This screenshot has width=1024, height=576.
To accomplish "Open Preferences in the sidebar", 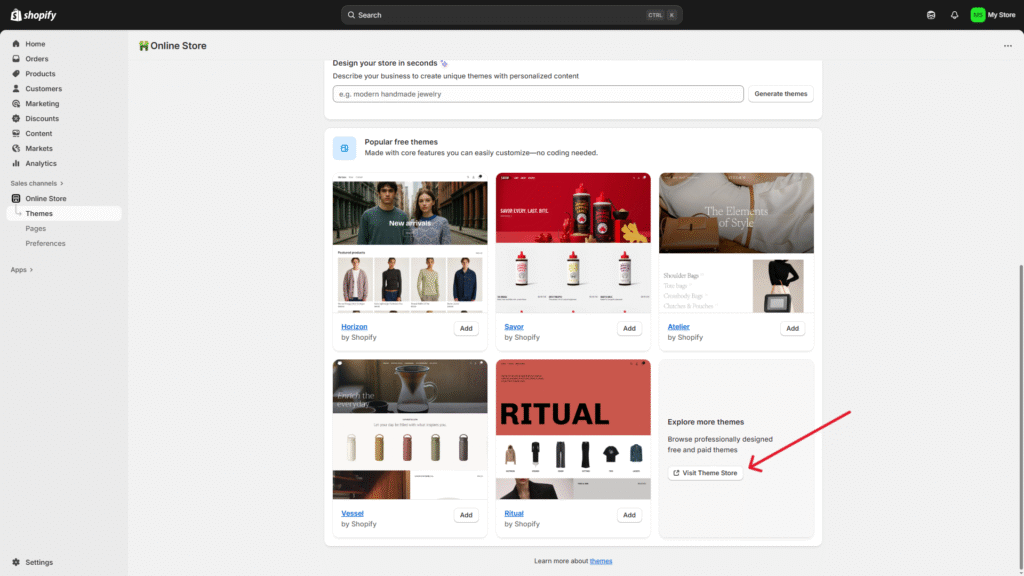I will (x=45, y=243).
